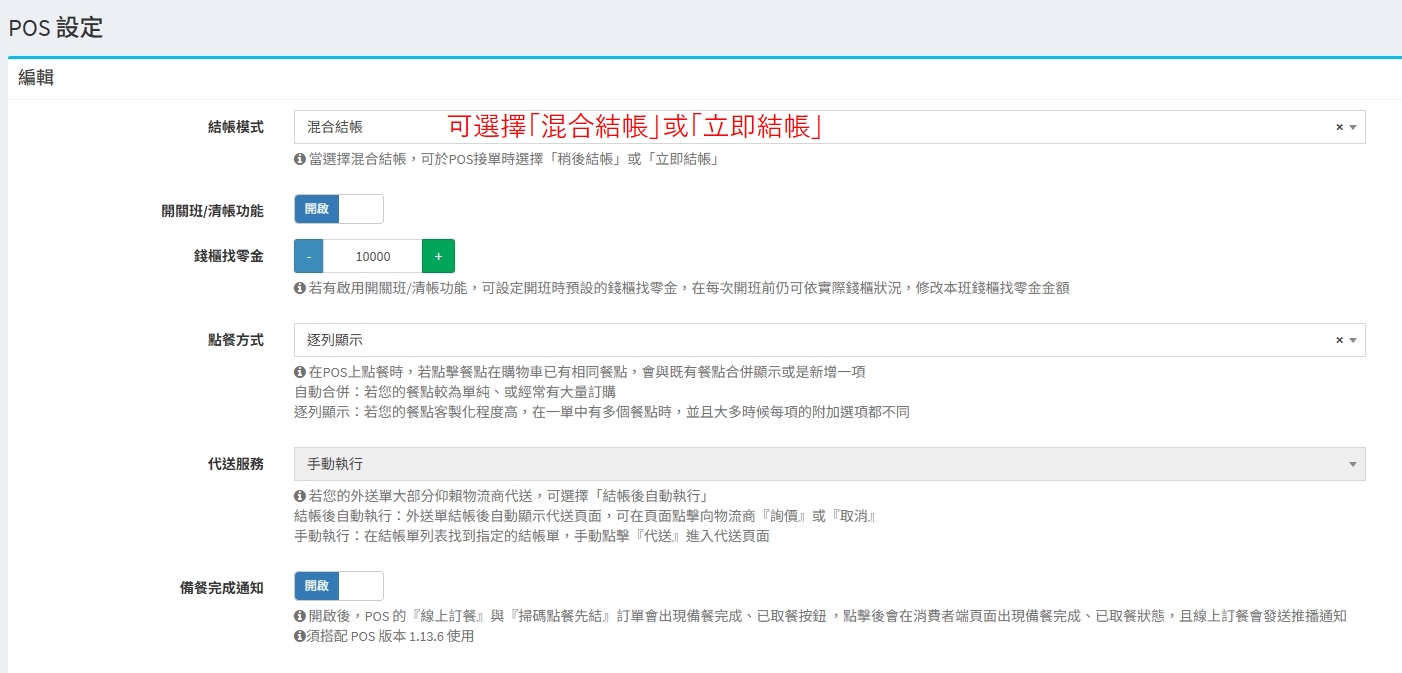The height and width of the screenshot is (673, 1402).
Task: Click the info icon under 點餐方式
Action: click(299, 372)
